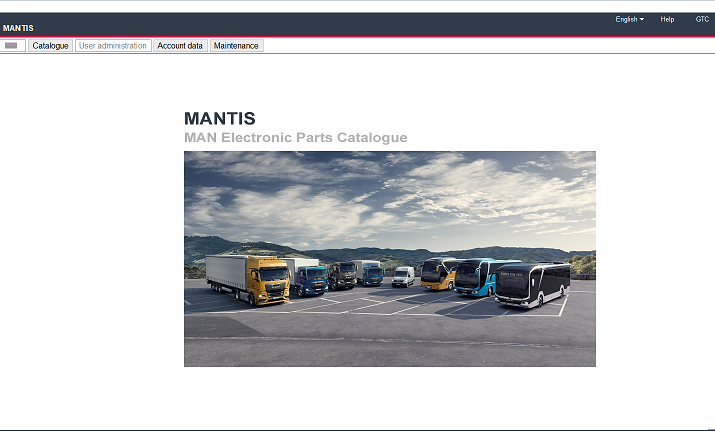Open the GTC link
The image size is (715, 431).
[702, 19]
